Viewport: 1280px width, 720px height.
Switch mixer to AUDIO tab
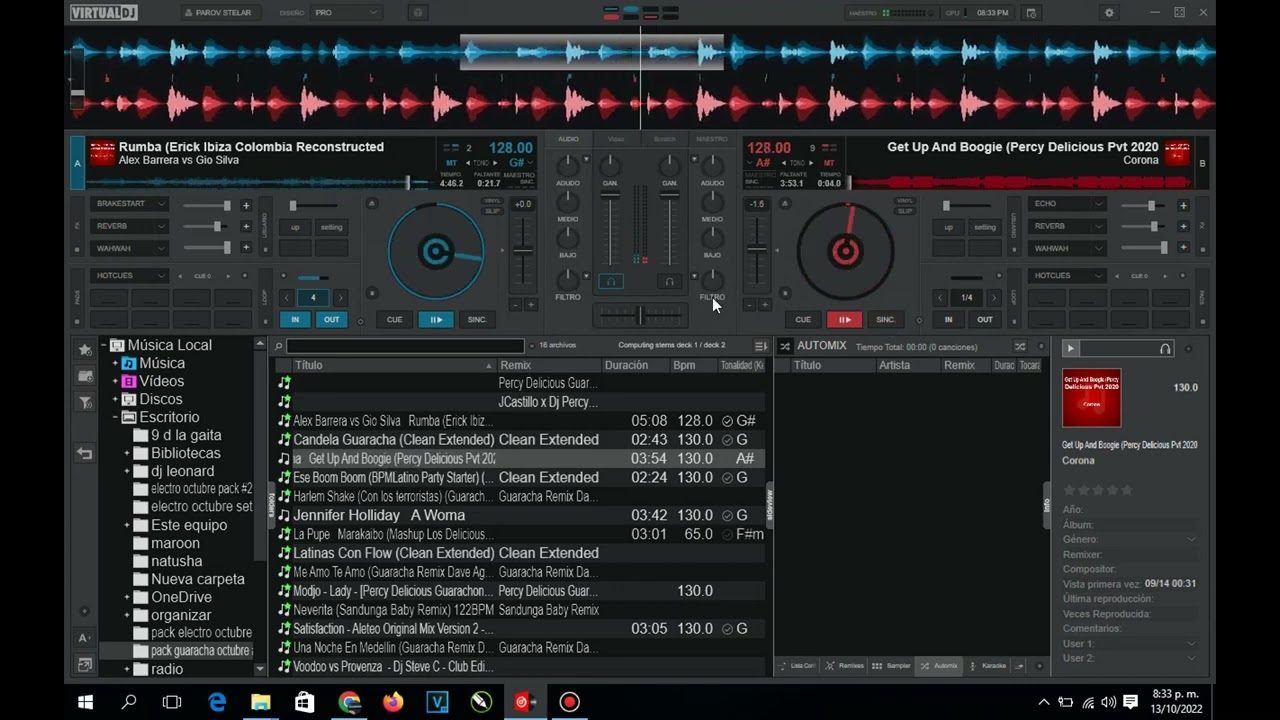point(568,139)
